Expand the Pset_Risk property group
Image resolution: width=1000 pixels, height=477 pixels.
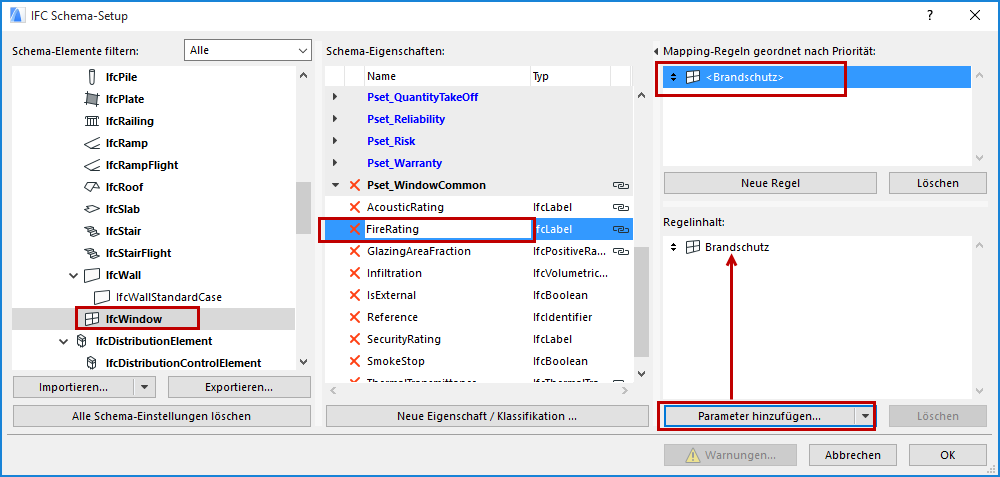(335, 141)
